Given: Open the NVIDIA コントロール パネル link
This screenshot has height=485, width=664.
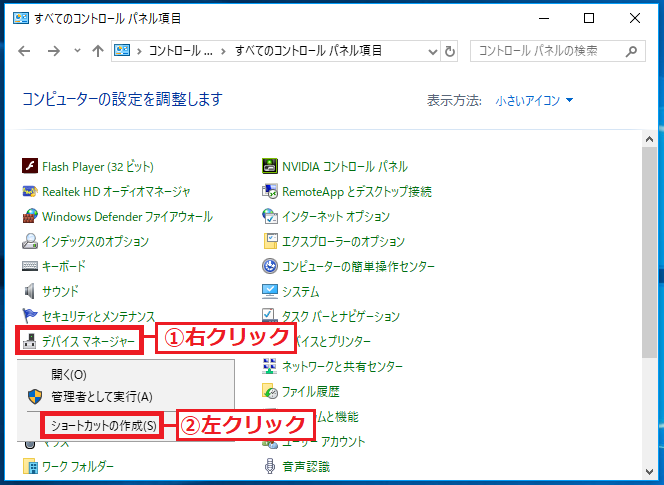Looking at the screenshot, I should pyautogui.click(x=345, y=166).
